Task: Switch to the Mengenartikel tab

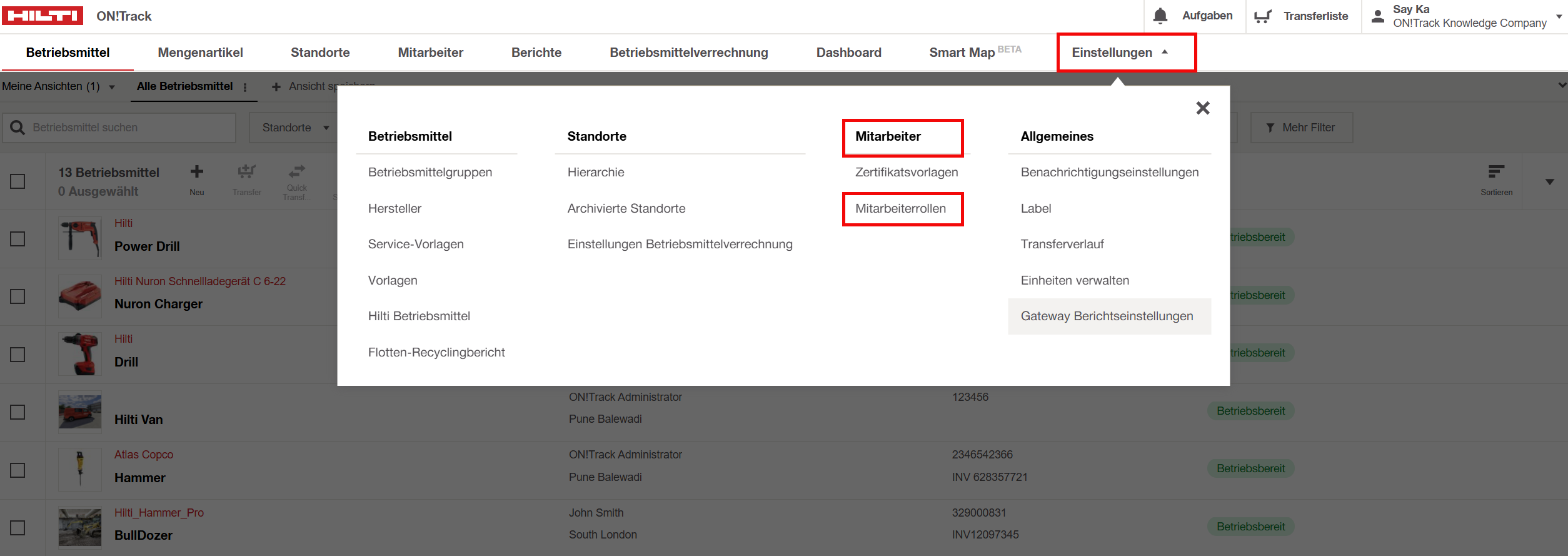Action: (x=200, y=53)
